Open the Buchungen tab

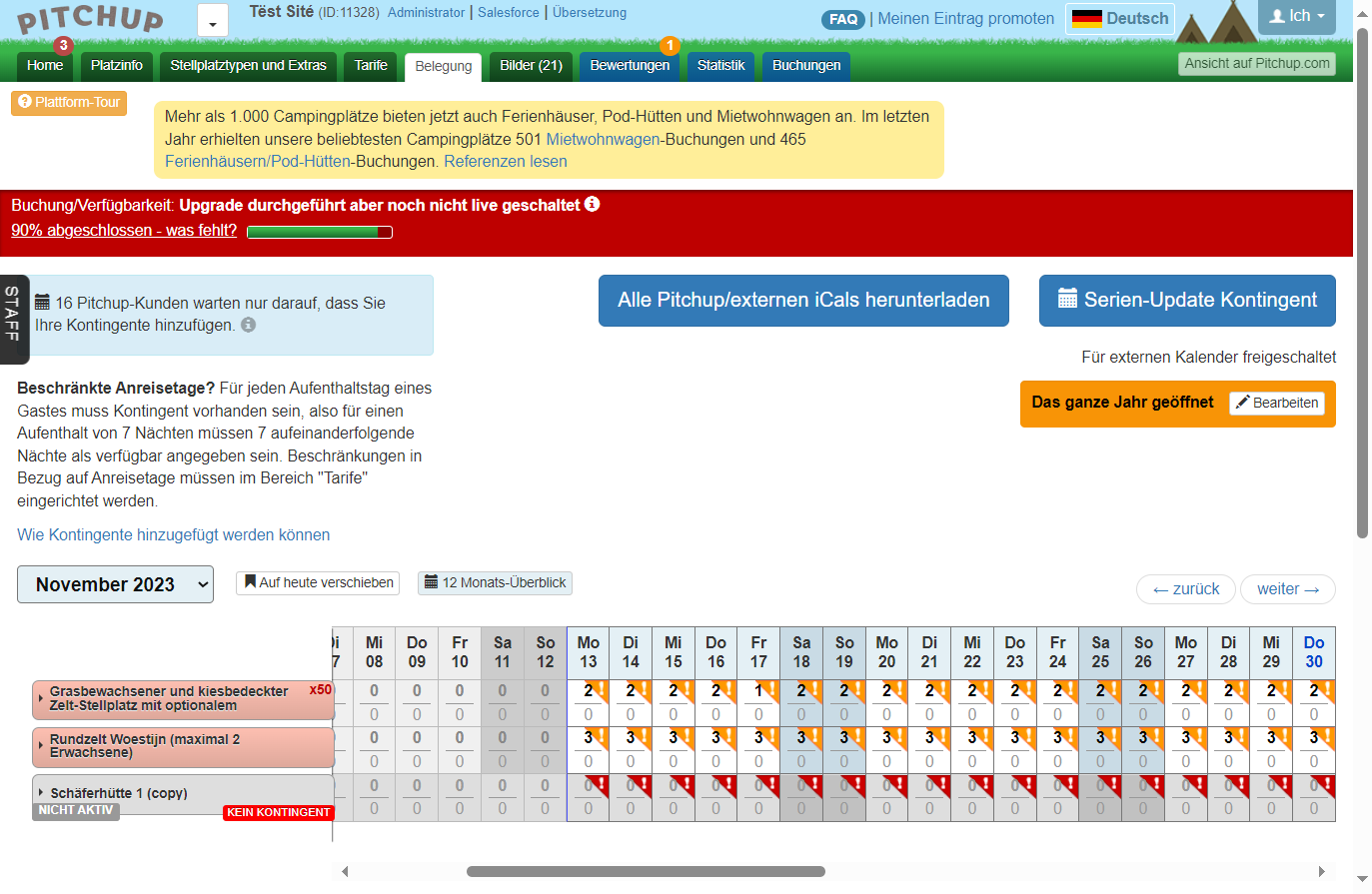(x=806, y=66)
